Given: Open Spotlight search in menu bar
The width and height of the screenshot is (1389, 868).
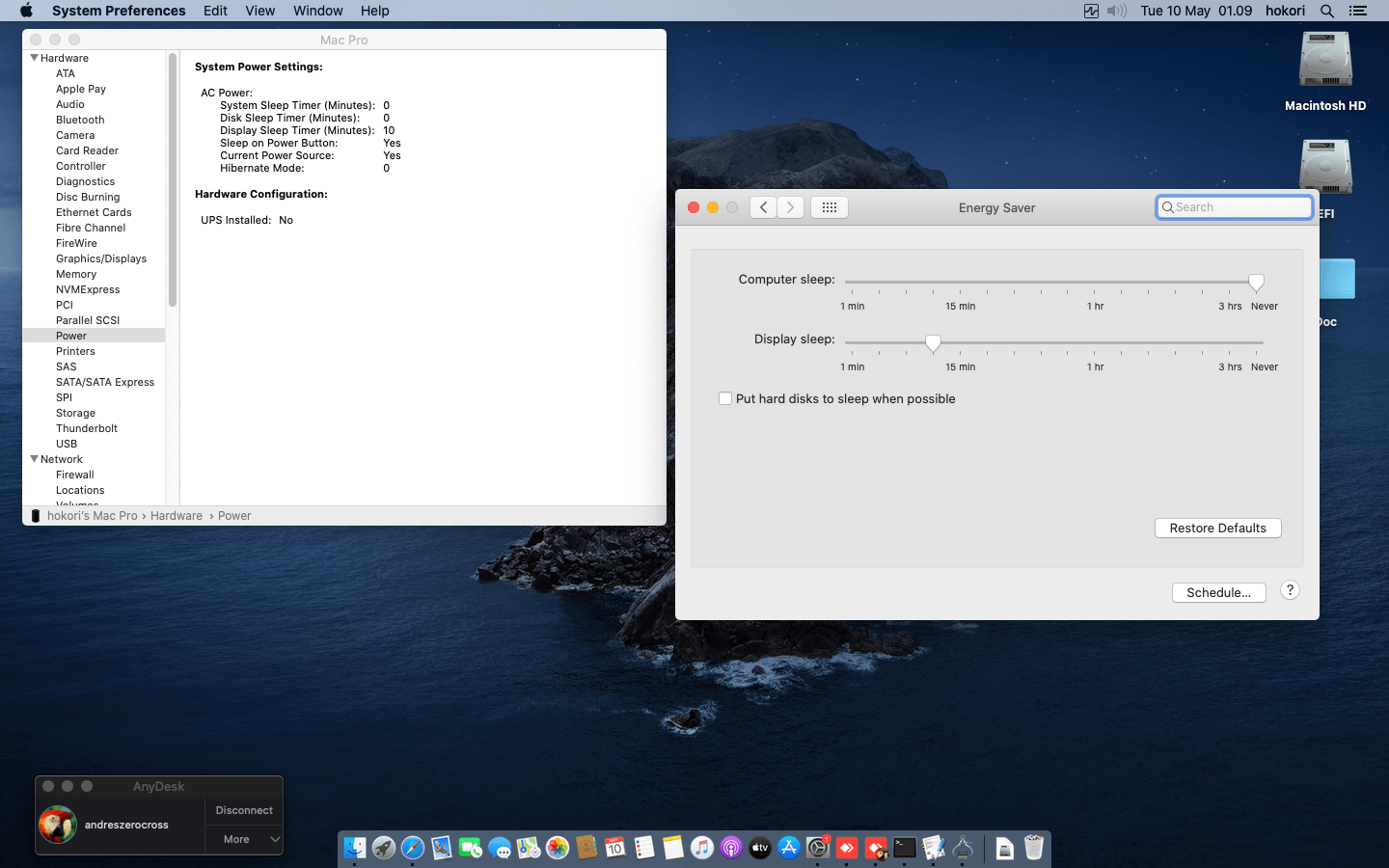Looking at the screenshot, I should [x=1327, y=11].
